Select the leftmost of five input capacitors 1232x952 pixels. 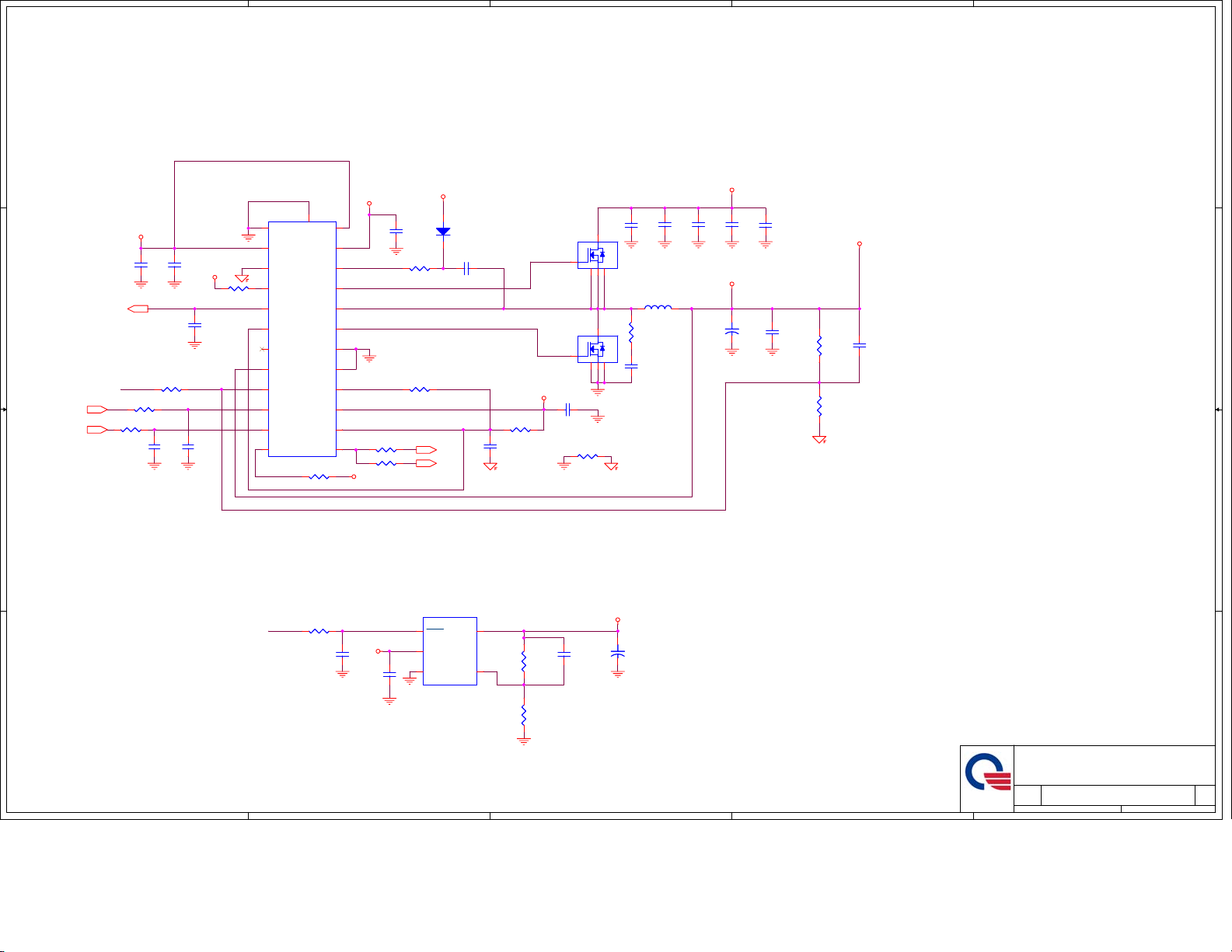coord(631,225)
